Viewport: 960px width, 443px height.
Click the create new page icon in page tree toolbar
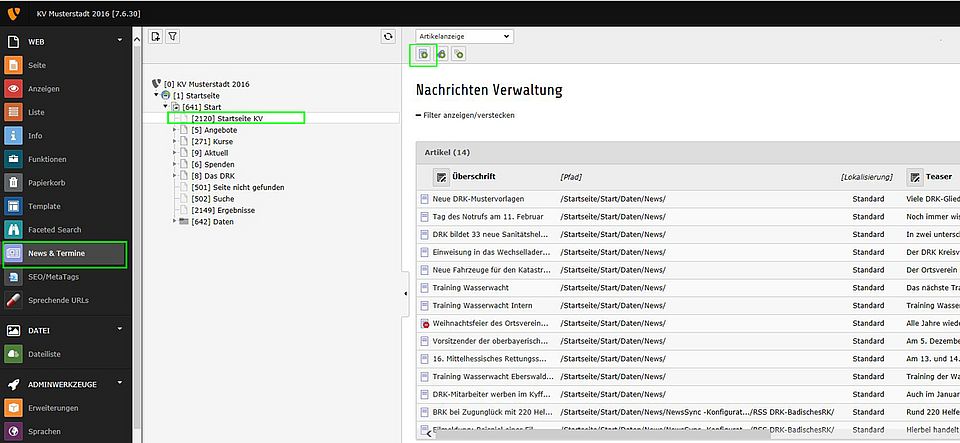156,36
